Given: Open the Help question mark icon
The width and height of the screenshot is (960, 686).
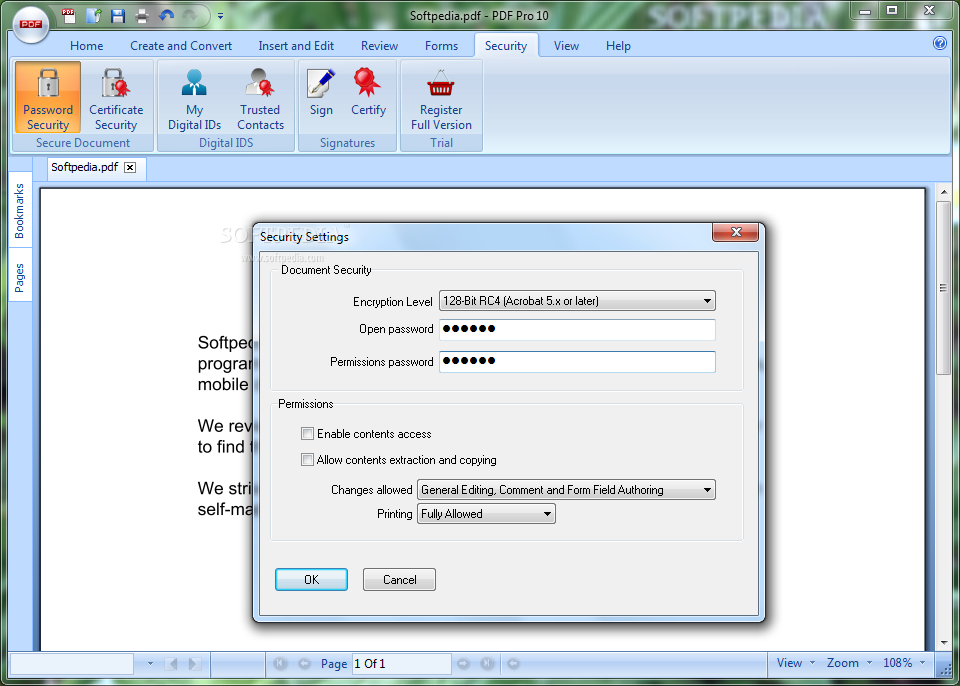Looking at the screenshot, I should pos(940,43).
